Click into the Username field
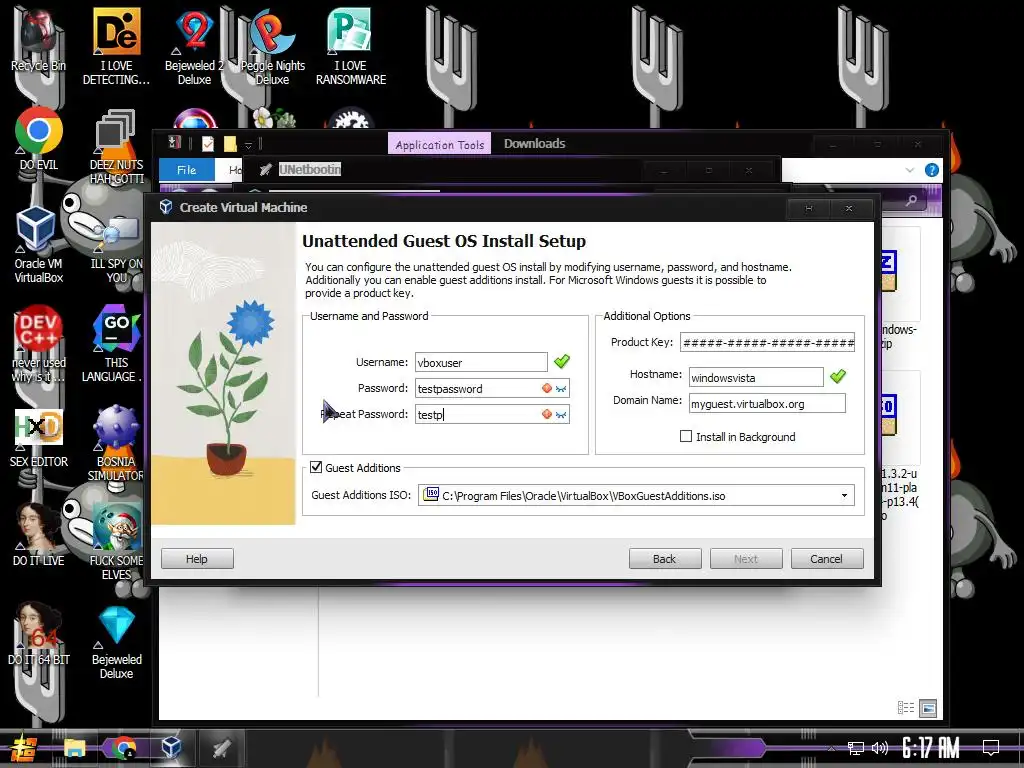Viewport: 1024px width, 768px height. 481,362
